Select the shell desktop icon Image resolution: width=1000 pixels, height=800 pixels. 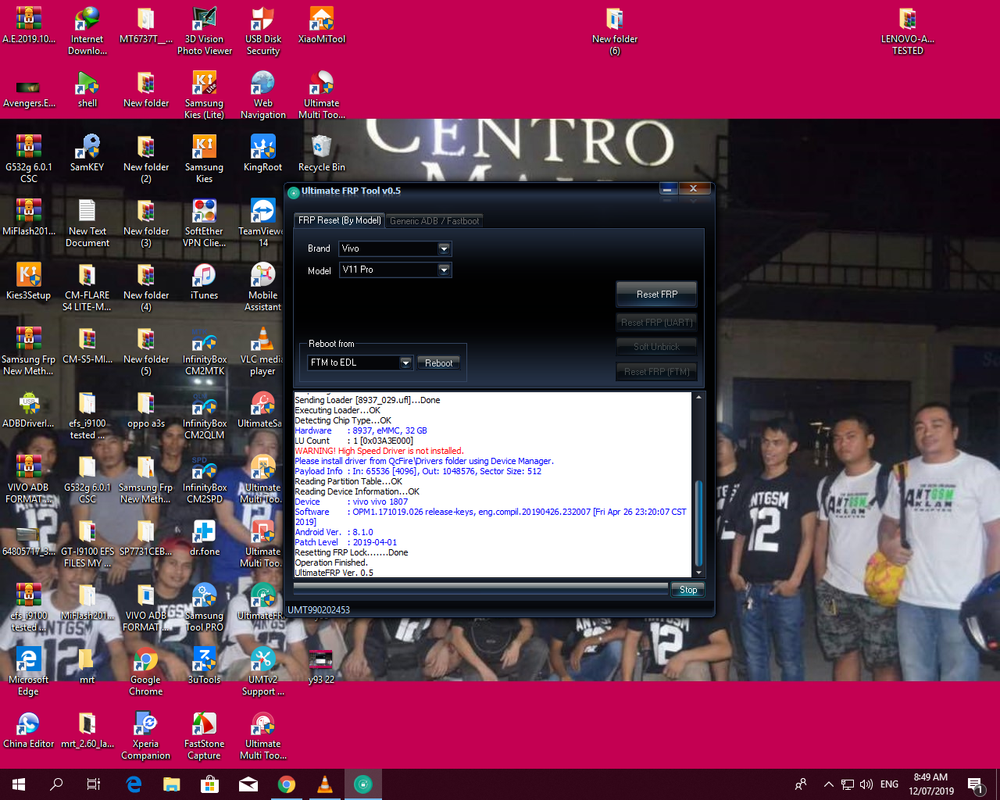87,89
